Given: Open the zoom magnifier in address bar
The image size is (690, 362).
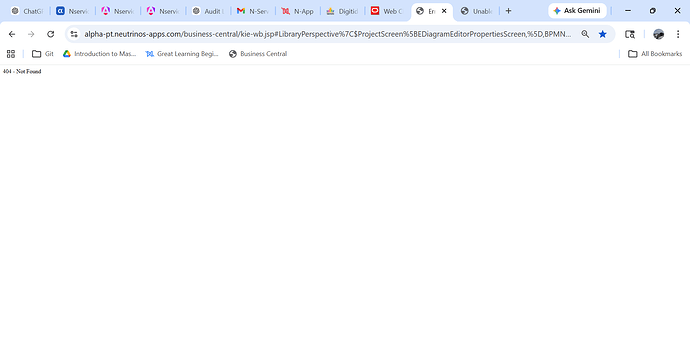Looking at the screenshot, I should 585,34.
